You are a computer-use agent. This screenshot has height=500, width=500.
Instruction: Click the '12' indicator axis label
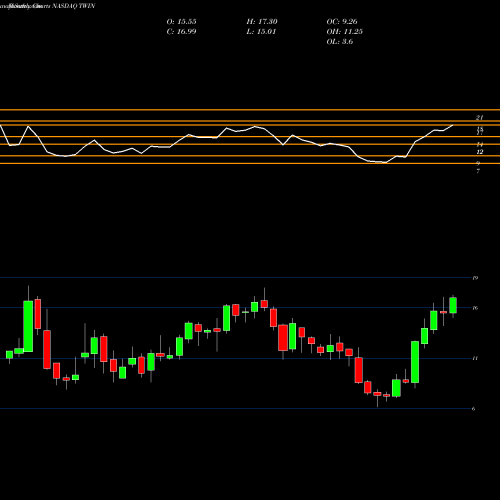pyautogui.click(x=480, y=152)
